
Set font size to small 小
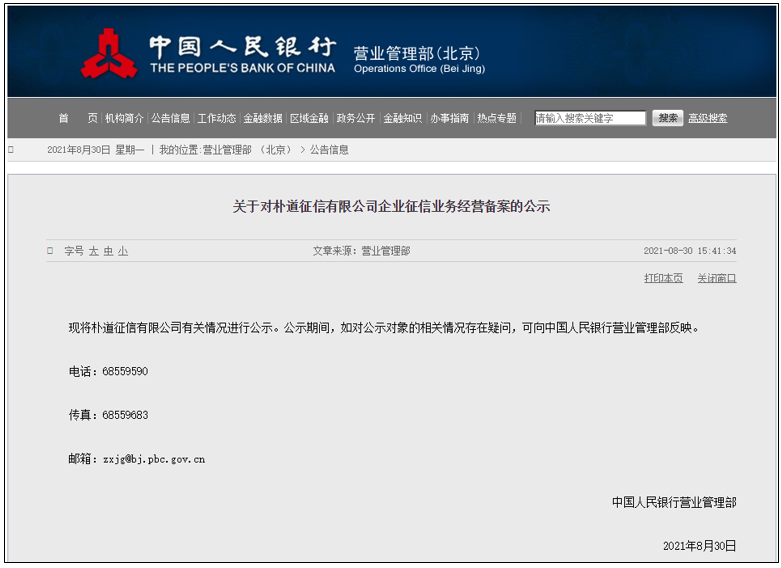(x=123, y=251)
